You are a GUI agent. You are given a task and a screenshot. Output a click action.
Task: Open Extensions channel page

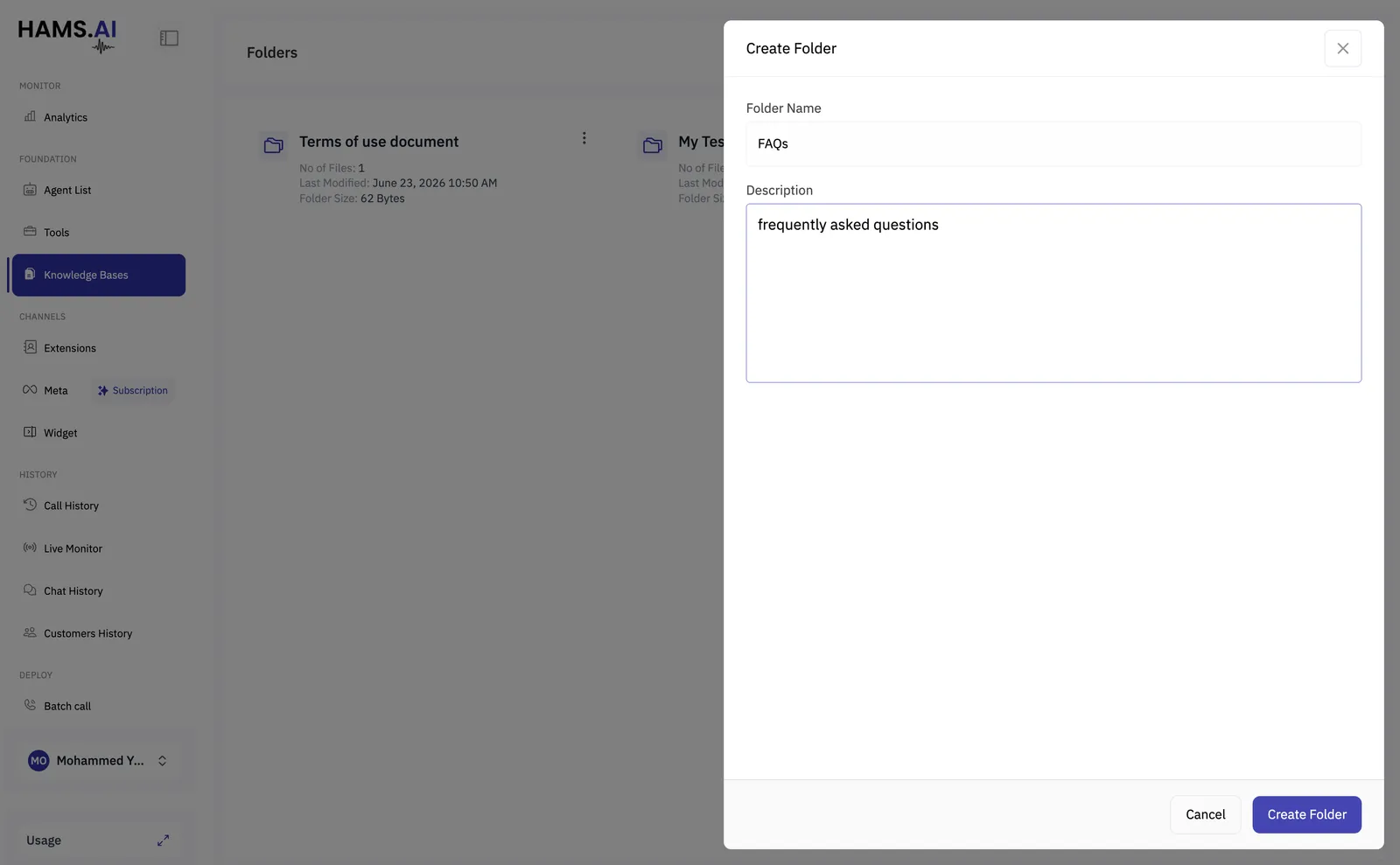70,348
